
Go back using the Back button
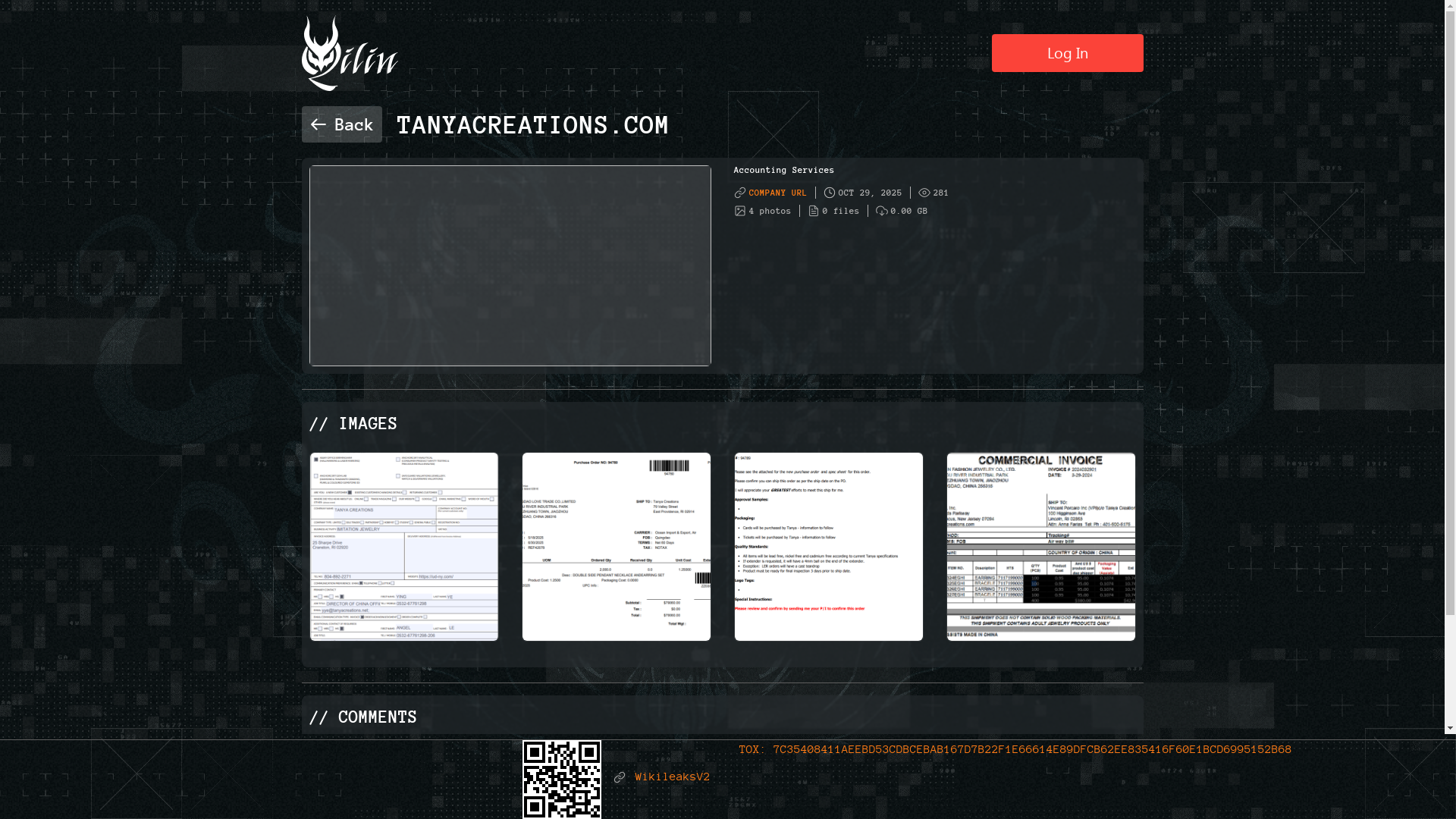(342, 124)
